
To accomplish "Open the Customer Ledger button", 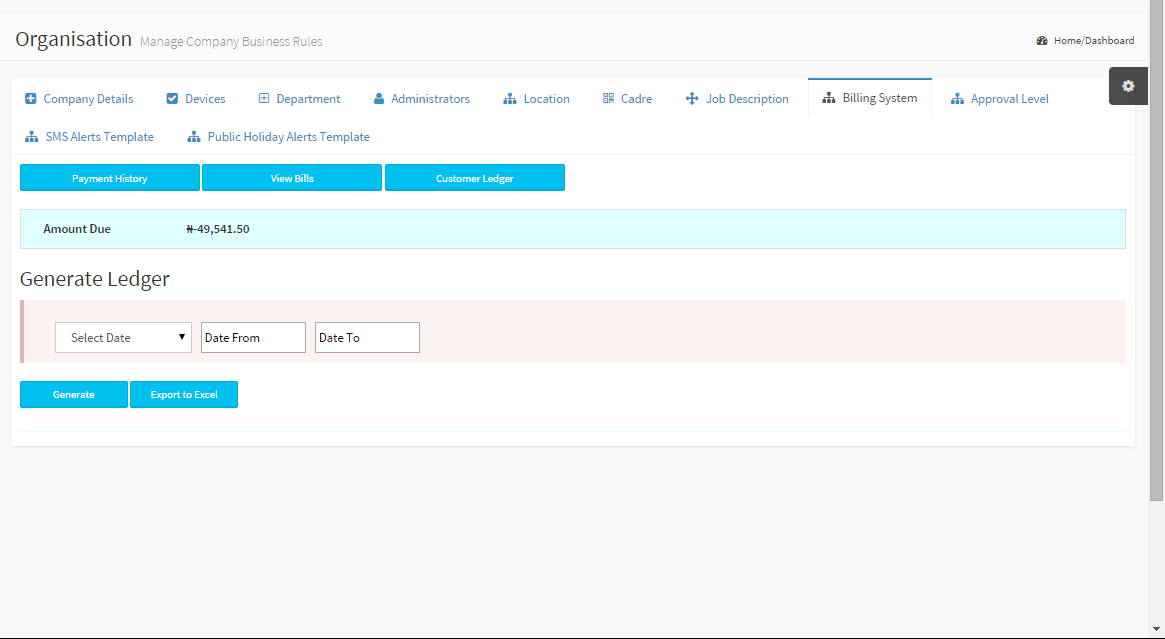I will 474,178.
